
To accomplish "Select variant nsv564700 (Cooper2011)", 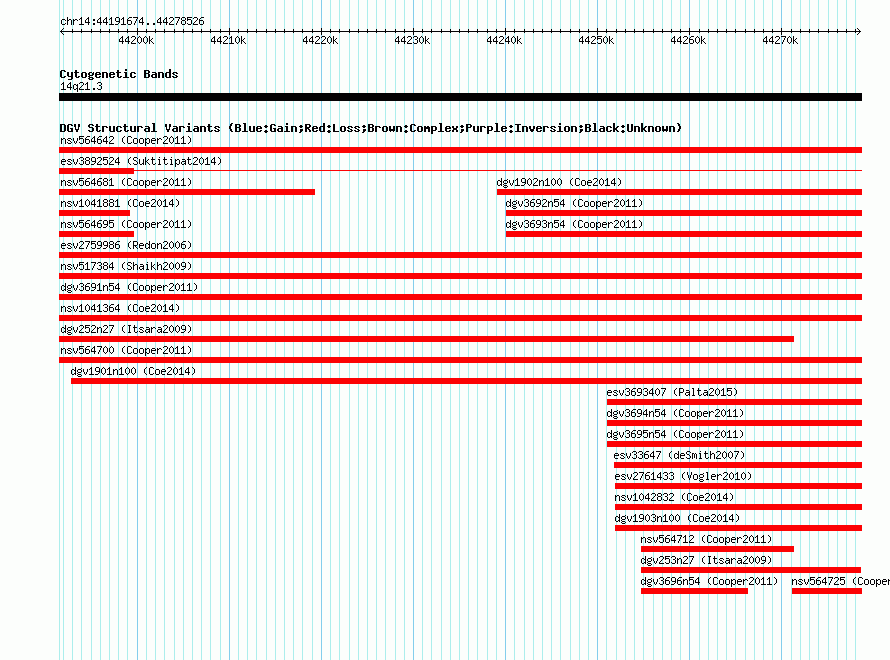I will pos(126,350).
